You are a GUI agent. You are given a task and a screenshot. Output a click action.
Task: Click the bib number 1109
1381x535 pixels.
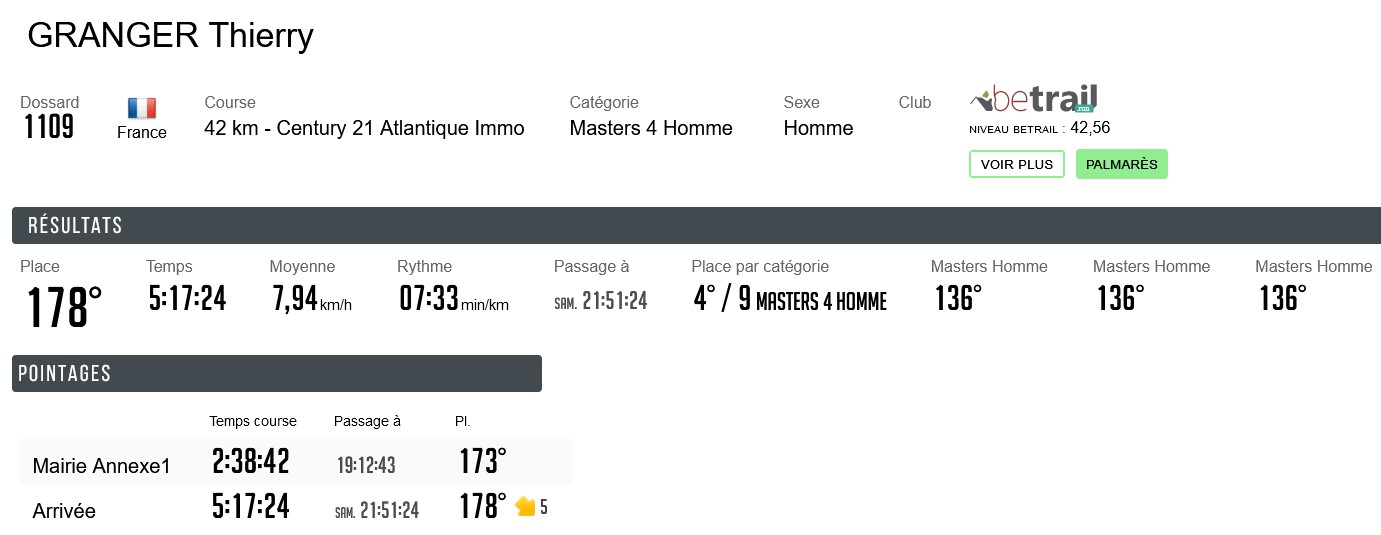click(49, 127)
